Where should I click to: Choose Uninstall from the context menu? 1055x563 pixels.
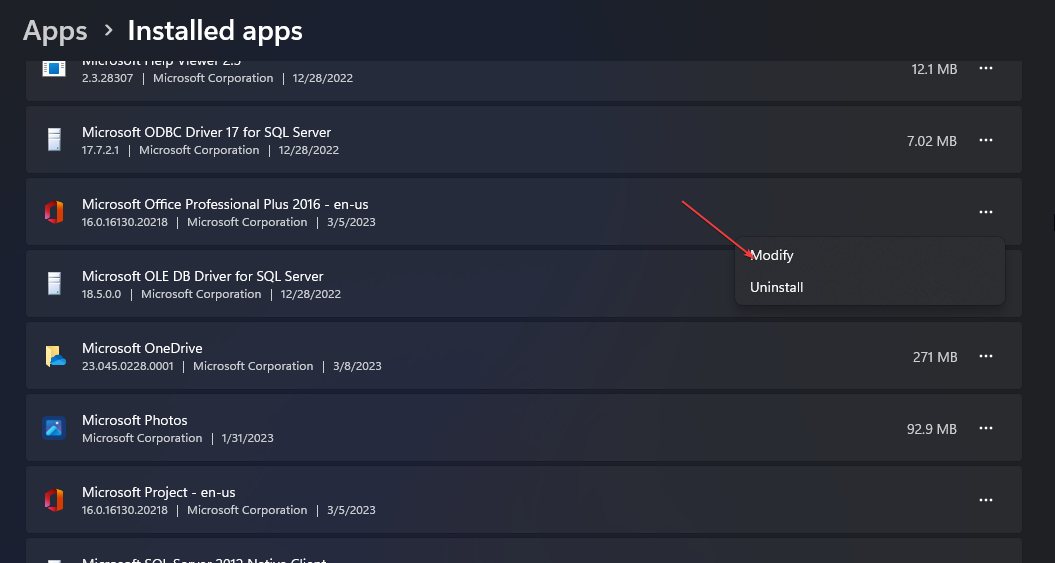click(x=777, y=287)
